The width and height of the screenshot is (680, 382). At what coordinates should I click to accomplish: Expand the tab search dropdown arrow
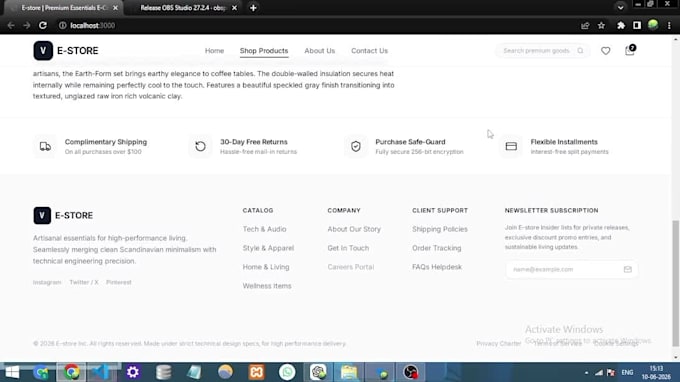tap(621, 8)
